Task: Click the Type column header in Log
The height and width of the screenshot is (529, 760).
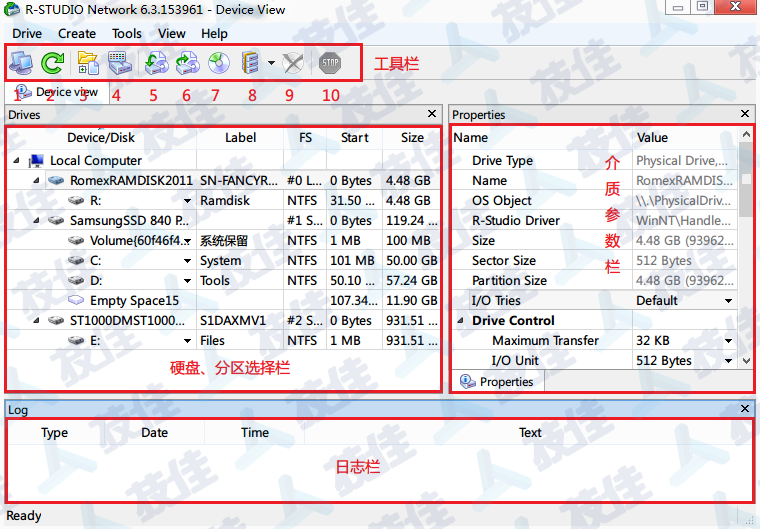Action: 54,433
